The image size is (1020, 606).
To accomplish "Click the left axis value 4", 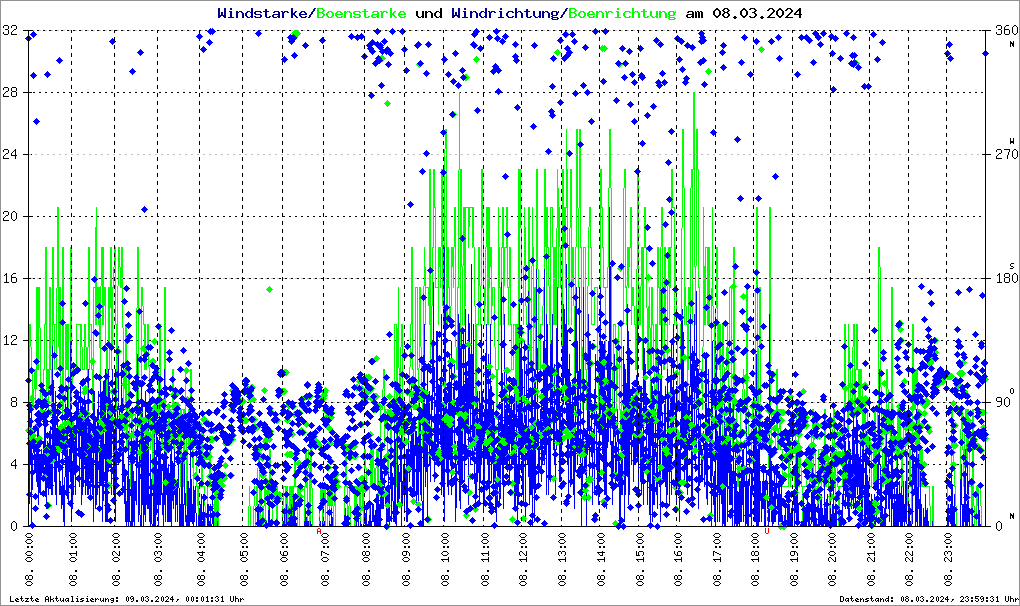I will click(x=14, y=464).
